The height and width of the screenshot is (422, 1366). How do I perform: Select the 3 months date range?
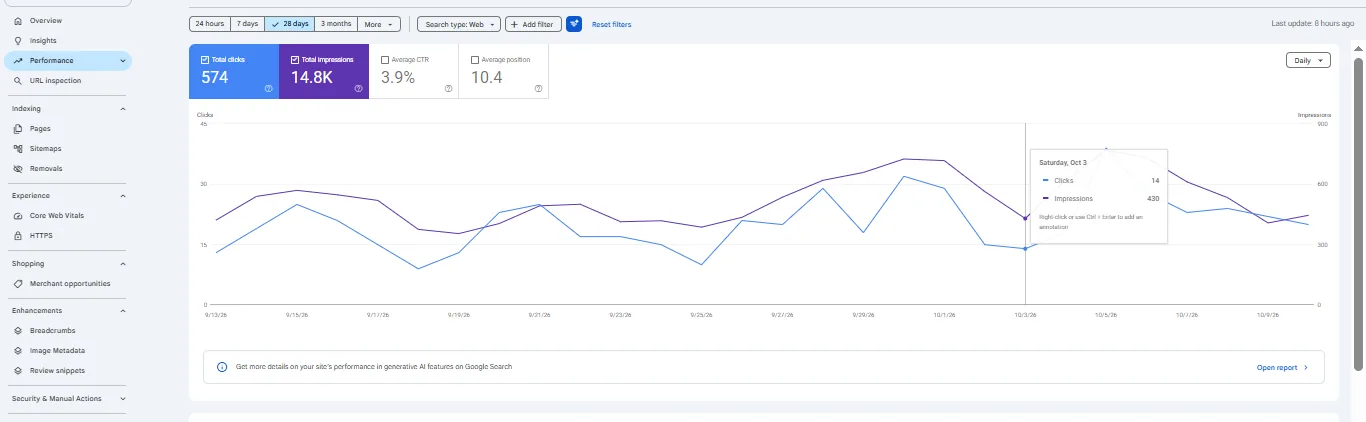tap(336, 23)
